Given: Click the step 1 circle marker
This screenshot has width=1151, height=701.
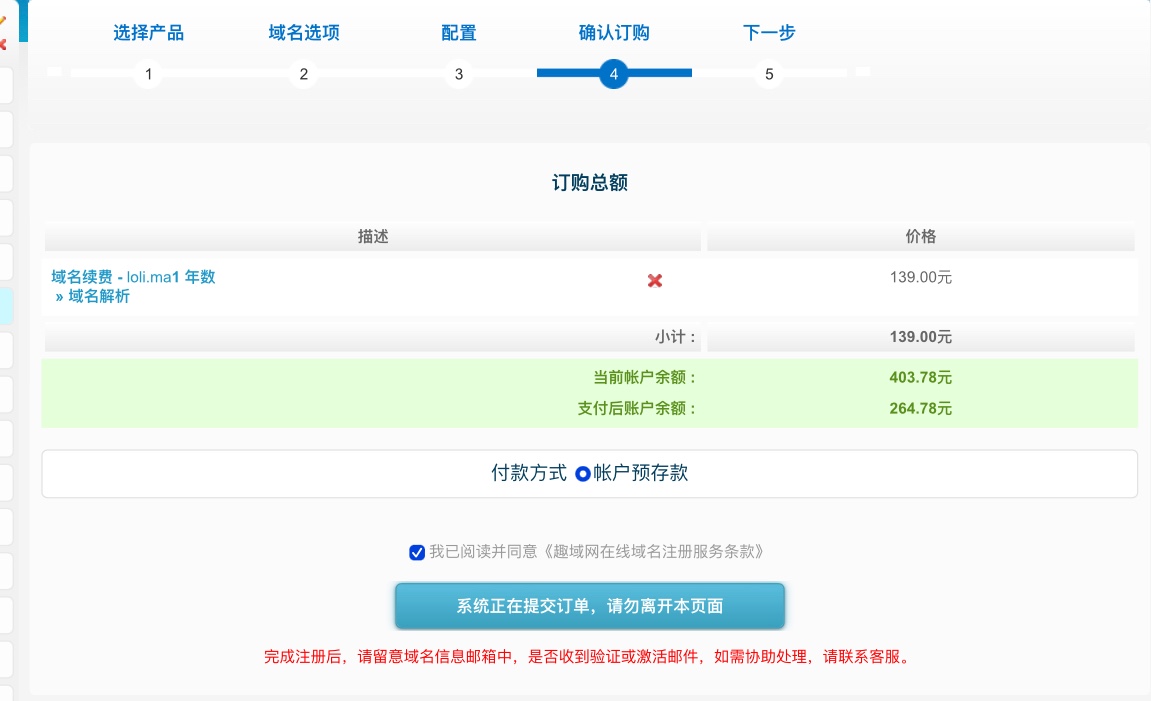Looking at the screenshot, I should pos(148,74).
